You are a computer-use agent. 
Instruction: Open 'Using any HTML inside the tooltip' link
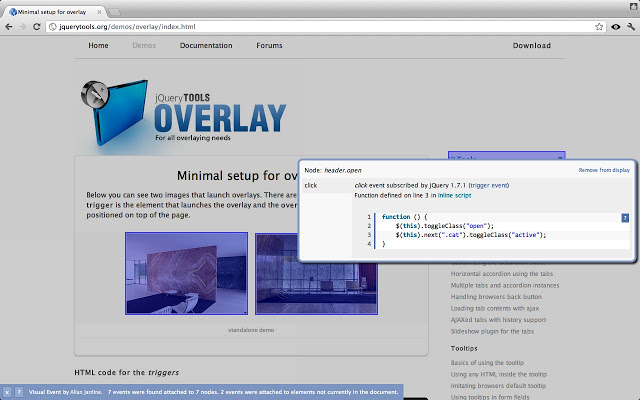499,374
